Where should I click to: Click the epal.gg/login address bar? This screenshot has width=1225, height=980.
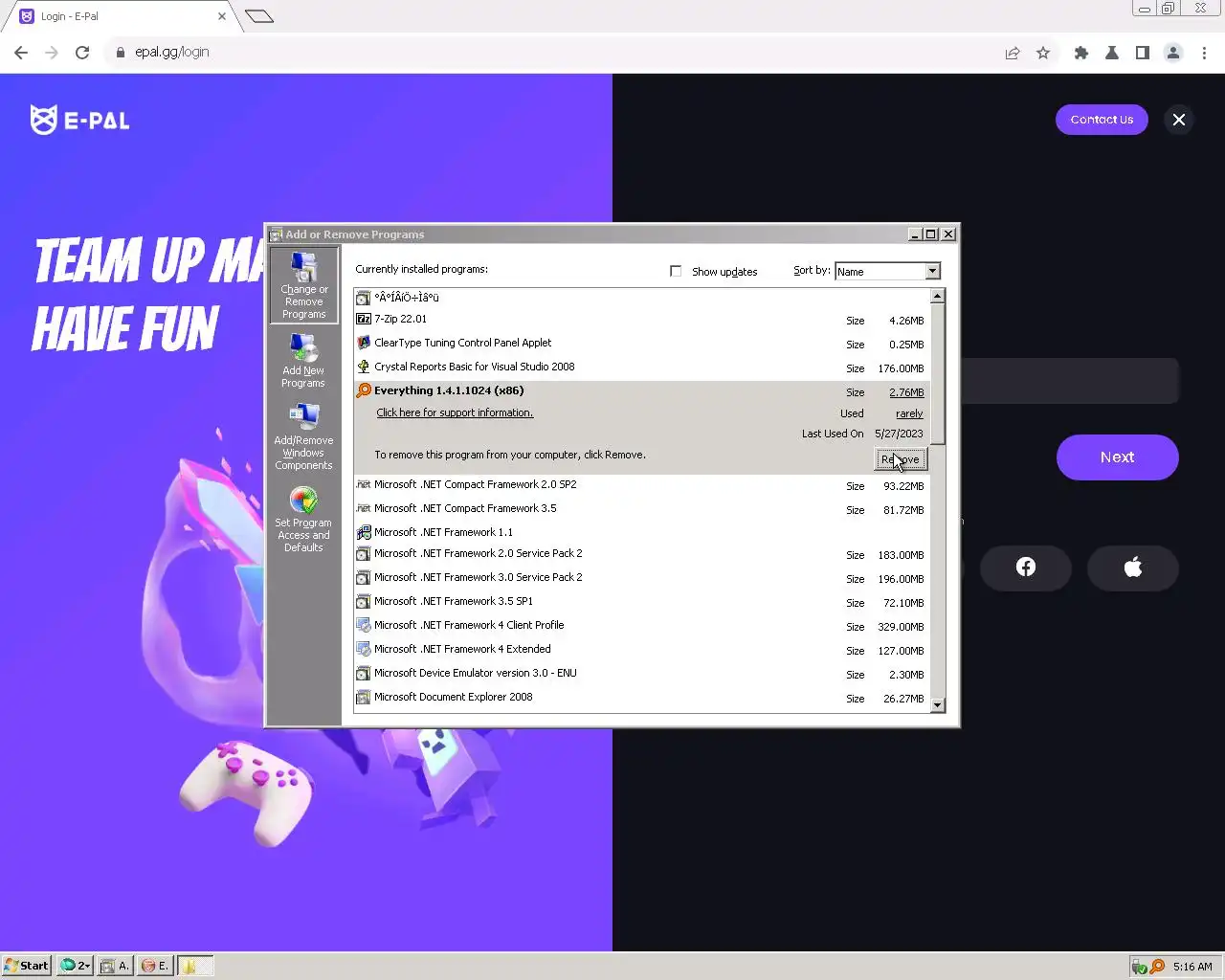pos(555,53)
